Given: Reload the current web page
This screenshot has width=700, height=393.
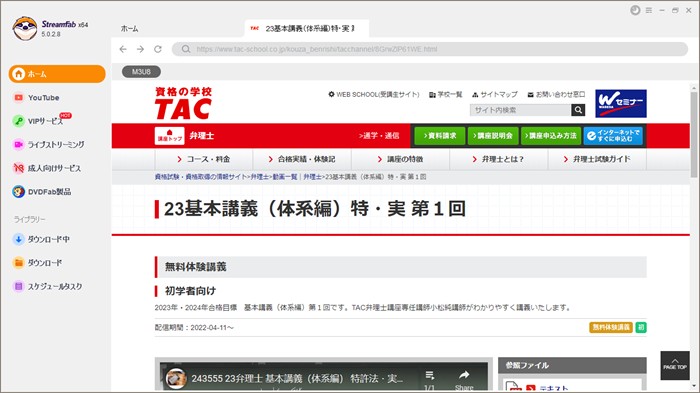Looking at the screenshot, I should click(158, 49).
